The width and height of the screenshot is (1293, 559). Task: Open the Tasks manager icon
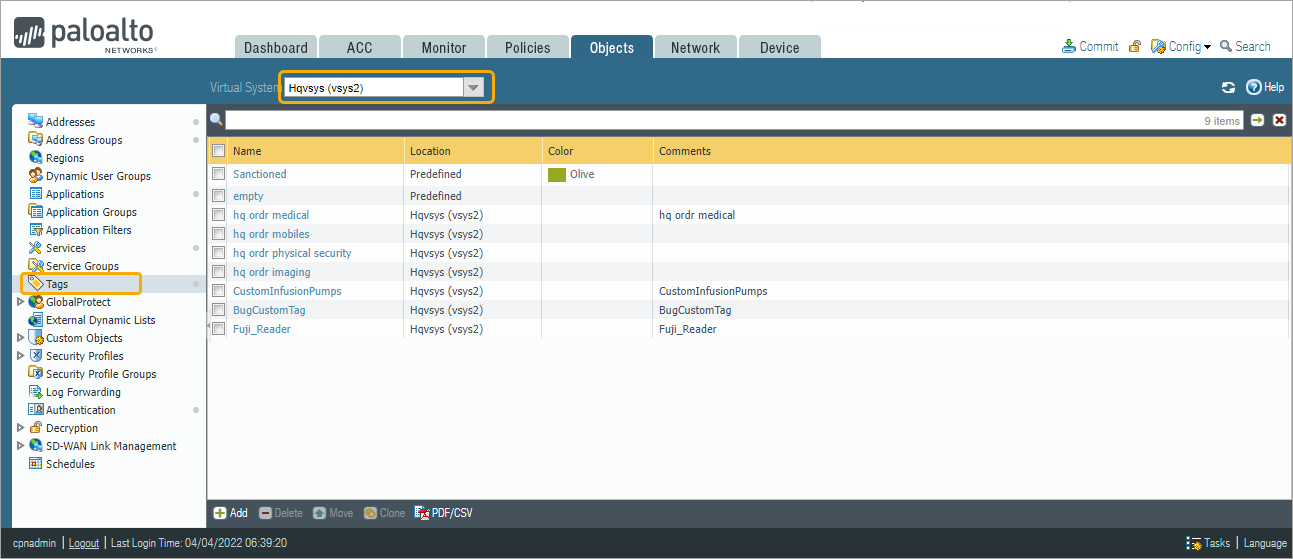pyautogui.click(x=1194, y=543)
